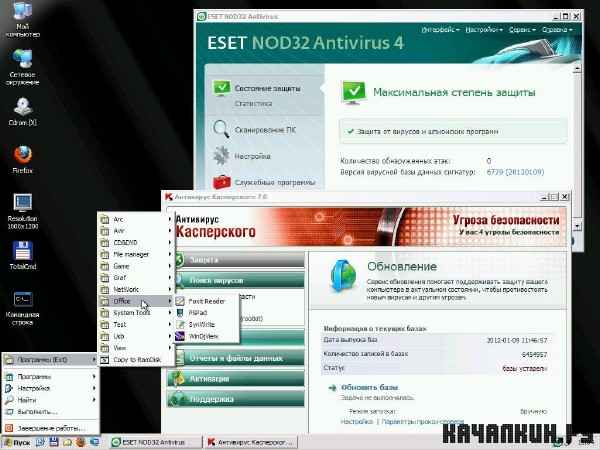Open the Справка menu in ESET
Screen dimensions: 600x450
557,29
